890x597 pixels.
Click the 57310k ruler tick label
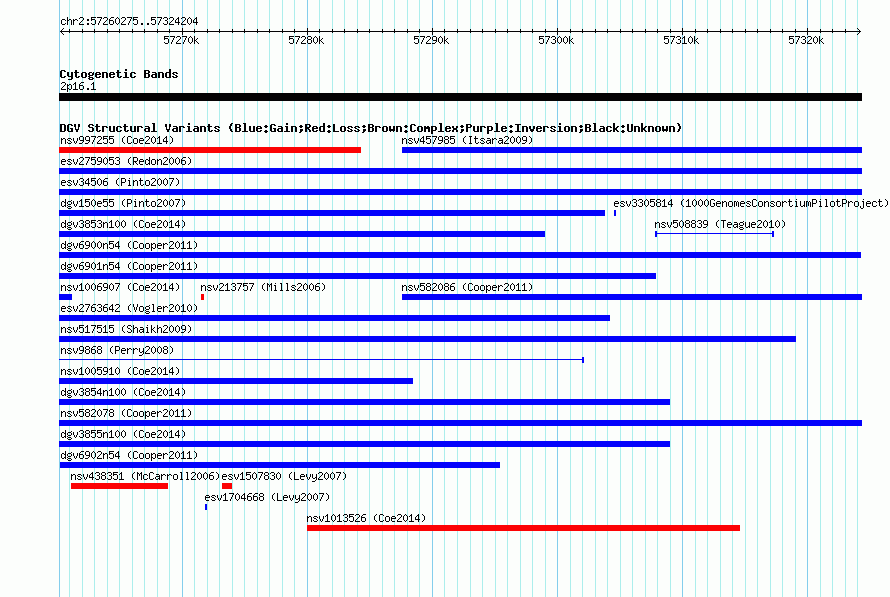coord(681,40)
